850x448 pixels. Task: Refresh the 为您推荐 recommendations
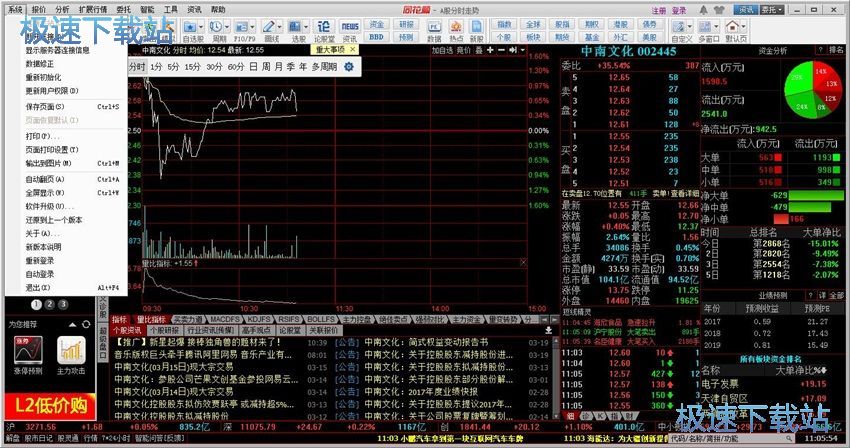[86, 324]
